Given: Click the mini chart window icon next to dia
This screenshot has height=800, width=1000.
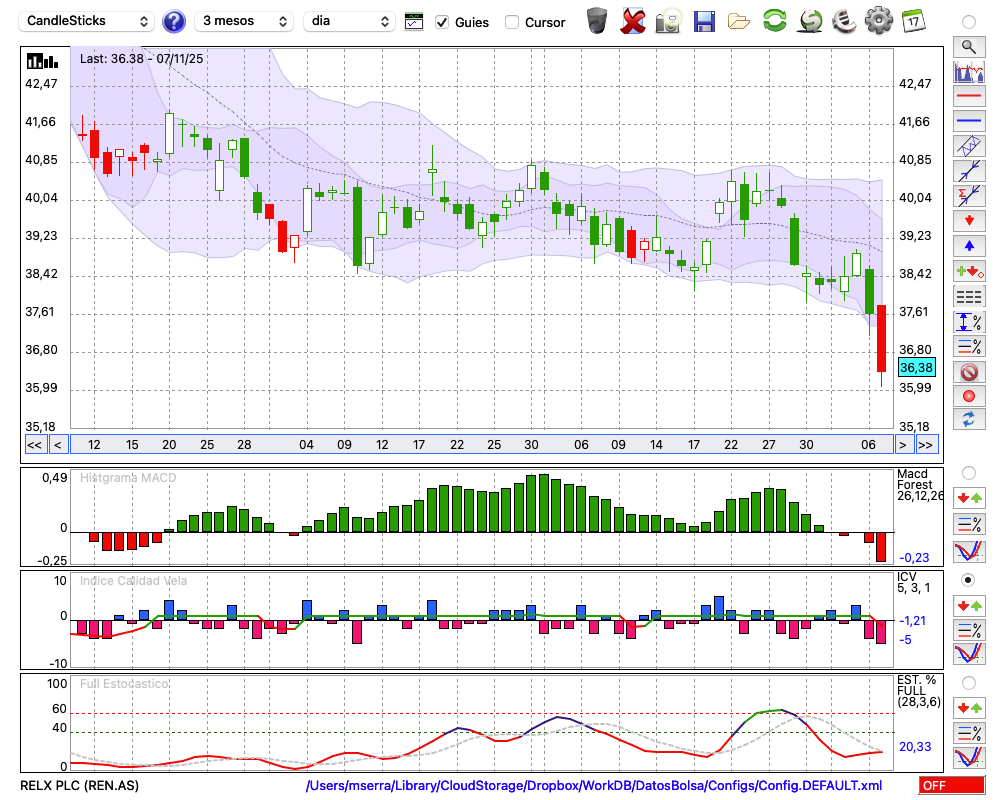Looking at the screenshot, I should [414, 22].
